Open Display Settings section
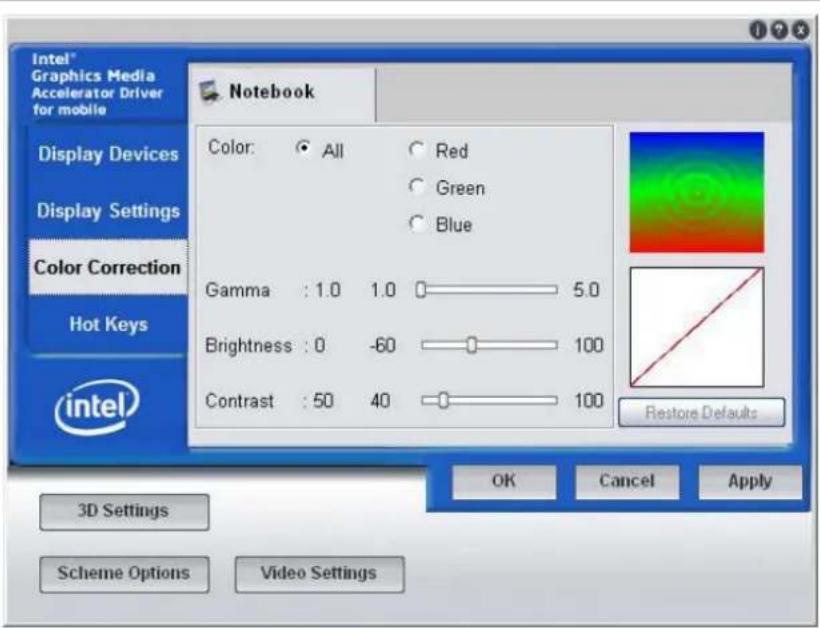The image size is (820, 628). [108, 211]
